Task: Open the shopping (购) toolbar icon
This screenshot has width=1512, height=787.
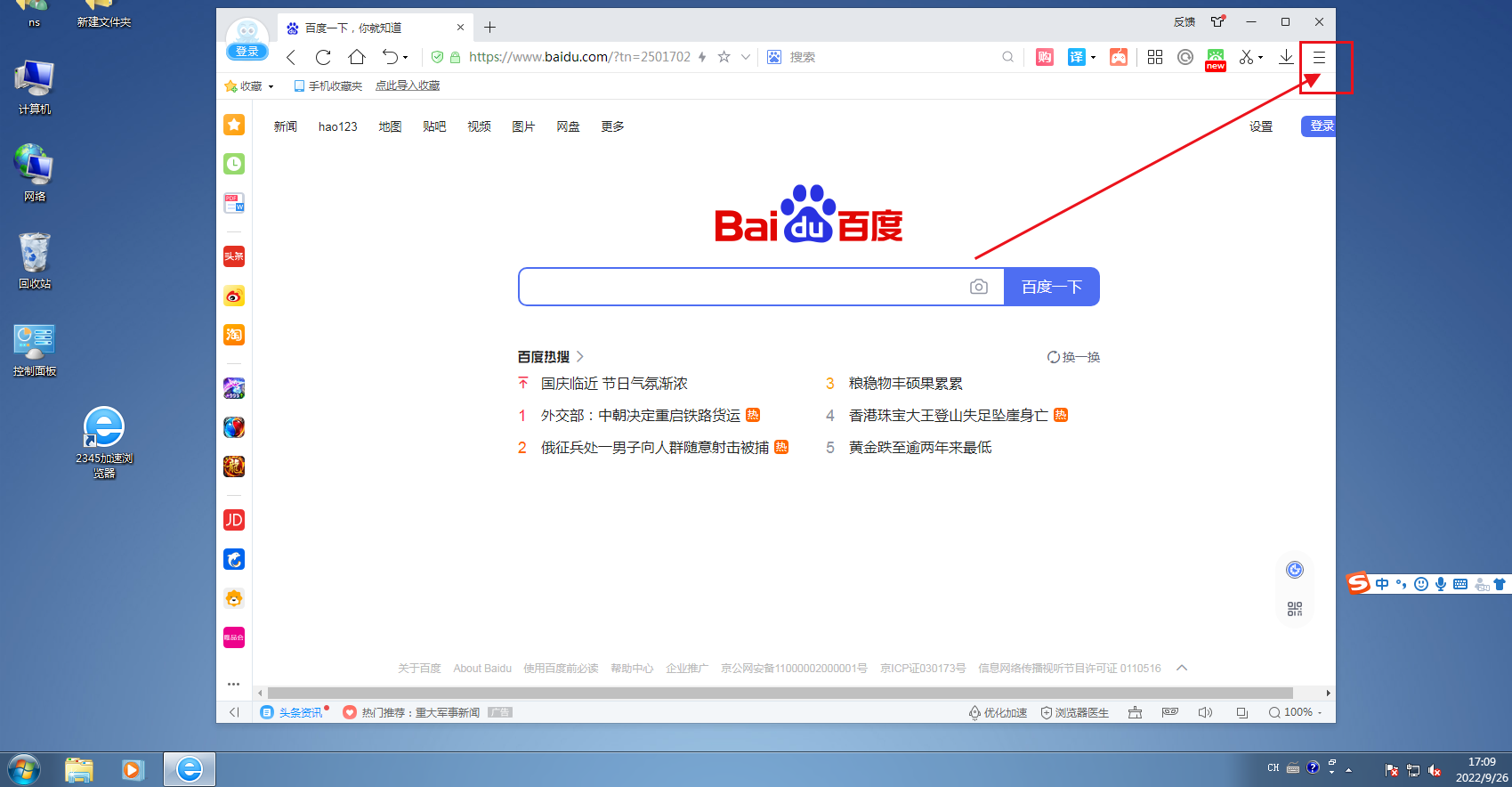Action: [x=1045, y=57]
